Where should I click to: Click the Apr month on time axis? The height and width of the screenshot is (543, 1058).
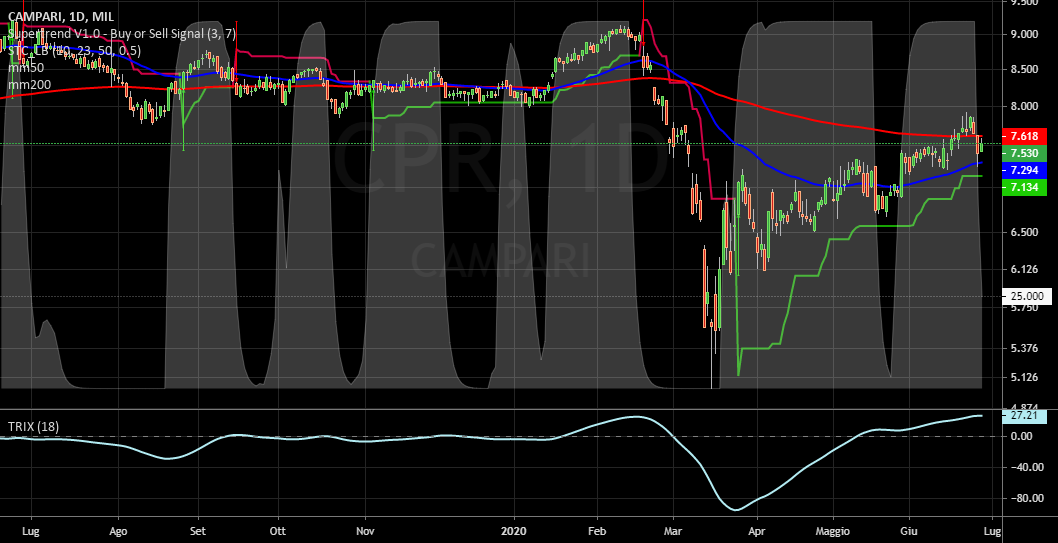tap(758, 530)
